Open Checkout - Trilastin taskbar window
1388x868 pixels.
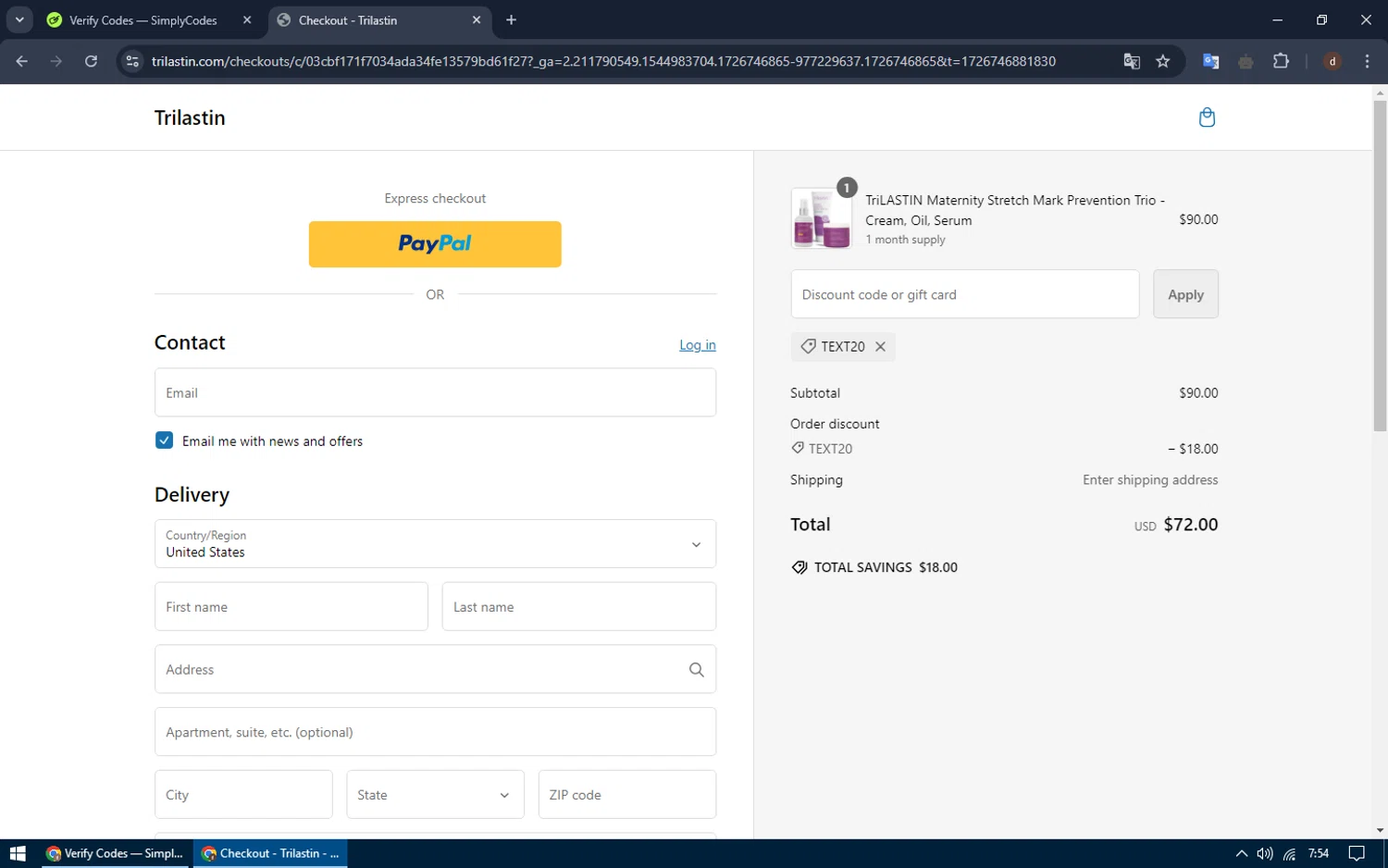point(270,853)
